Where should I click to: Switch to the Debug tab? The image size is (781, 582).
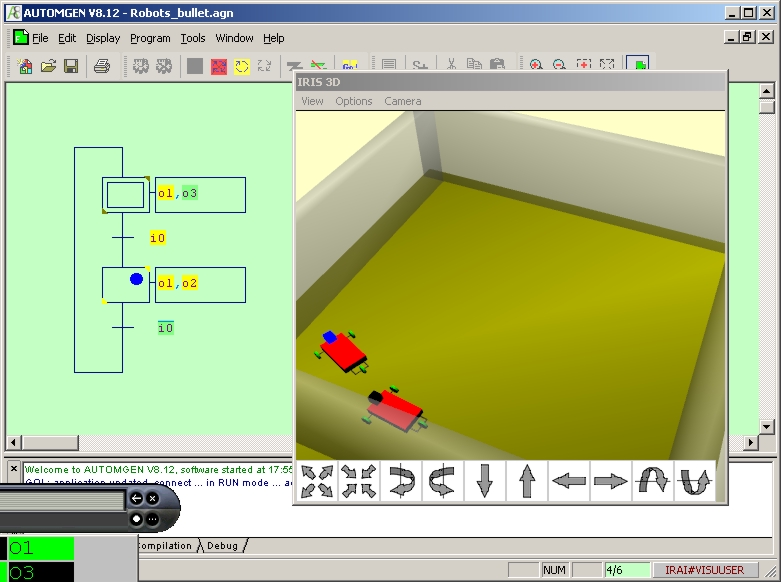(x=222, y=546)
